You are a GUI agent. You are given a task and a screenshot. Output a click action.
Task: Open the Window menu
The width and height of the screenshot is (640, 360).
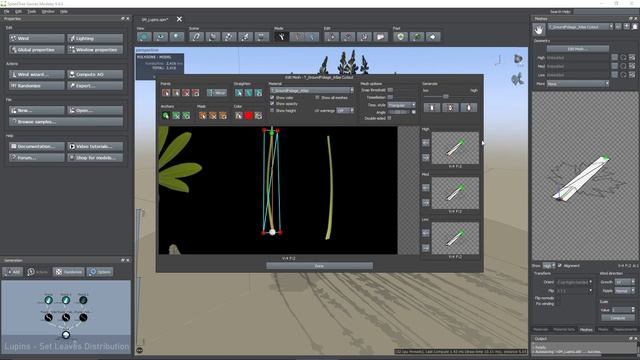48,11
